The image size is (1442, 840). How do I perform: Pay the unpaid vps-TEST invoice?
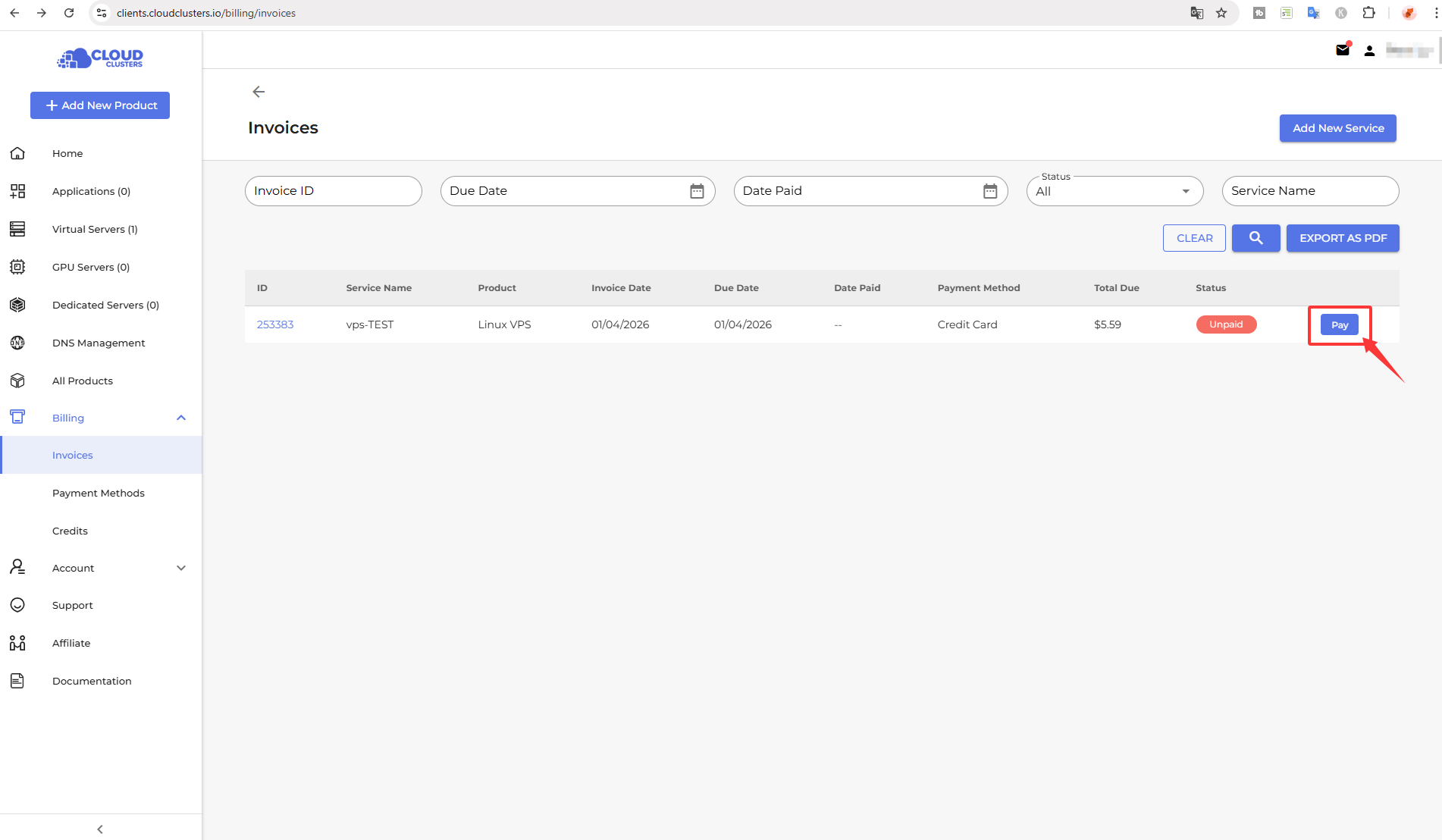pyautogui.click(x=1339, y=324)
